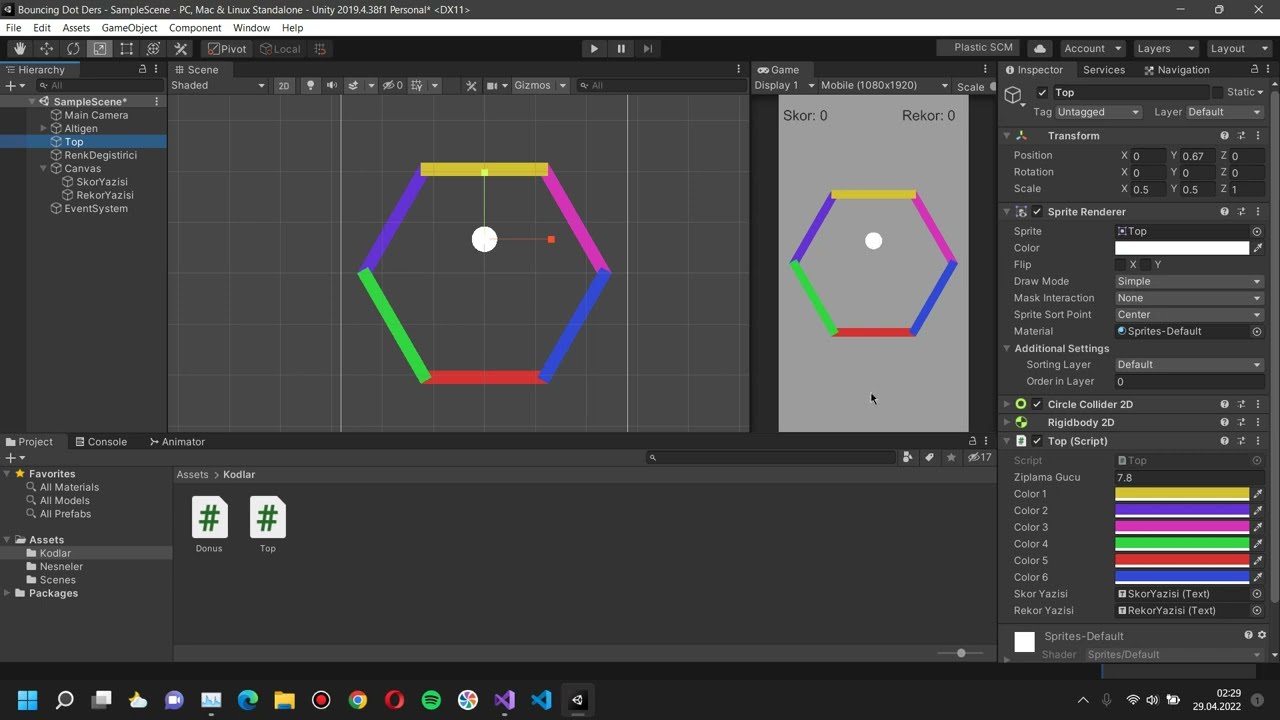The image size is (1280, 720).
Task: Disable Top (Script) component checkbox
Action: pos(1037,441)
